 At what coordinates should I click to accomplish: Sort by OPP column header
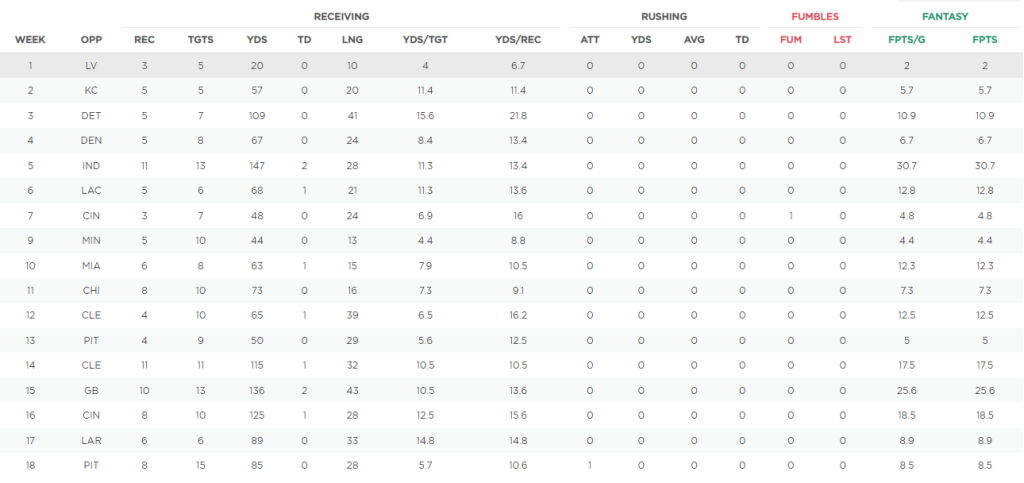click(91, 40)
